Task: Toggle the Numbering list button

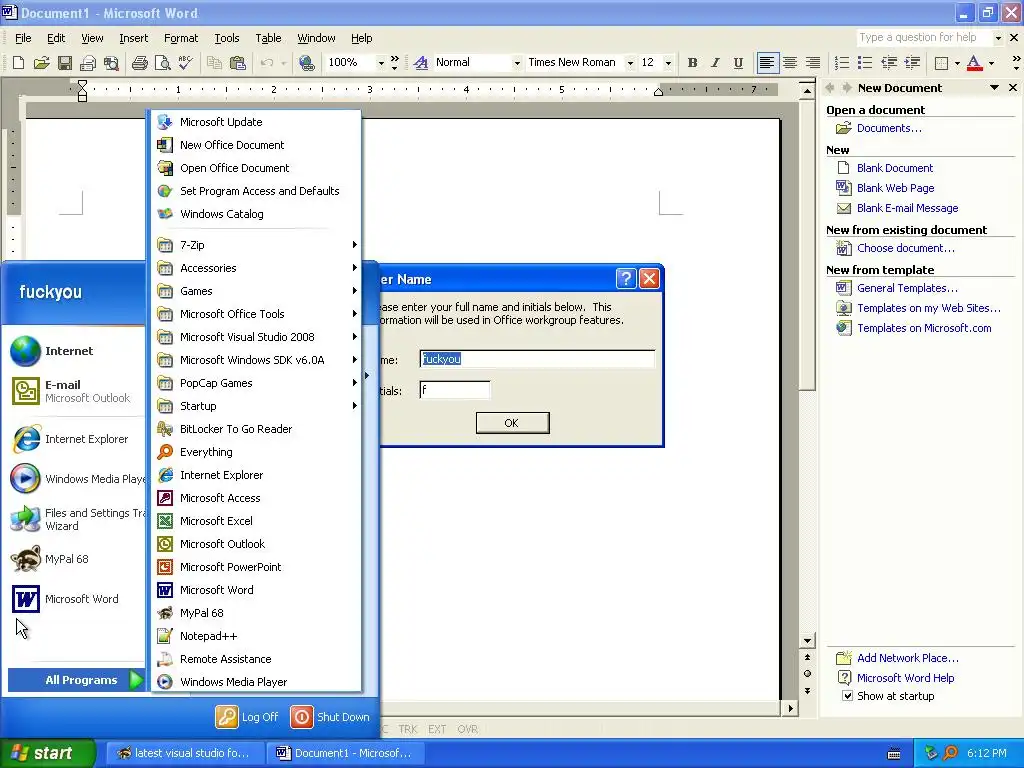Action: (842, 63)
